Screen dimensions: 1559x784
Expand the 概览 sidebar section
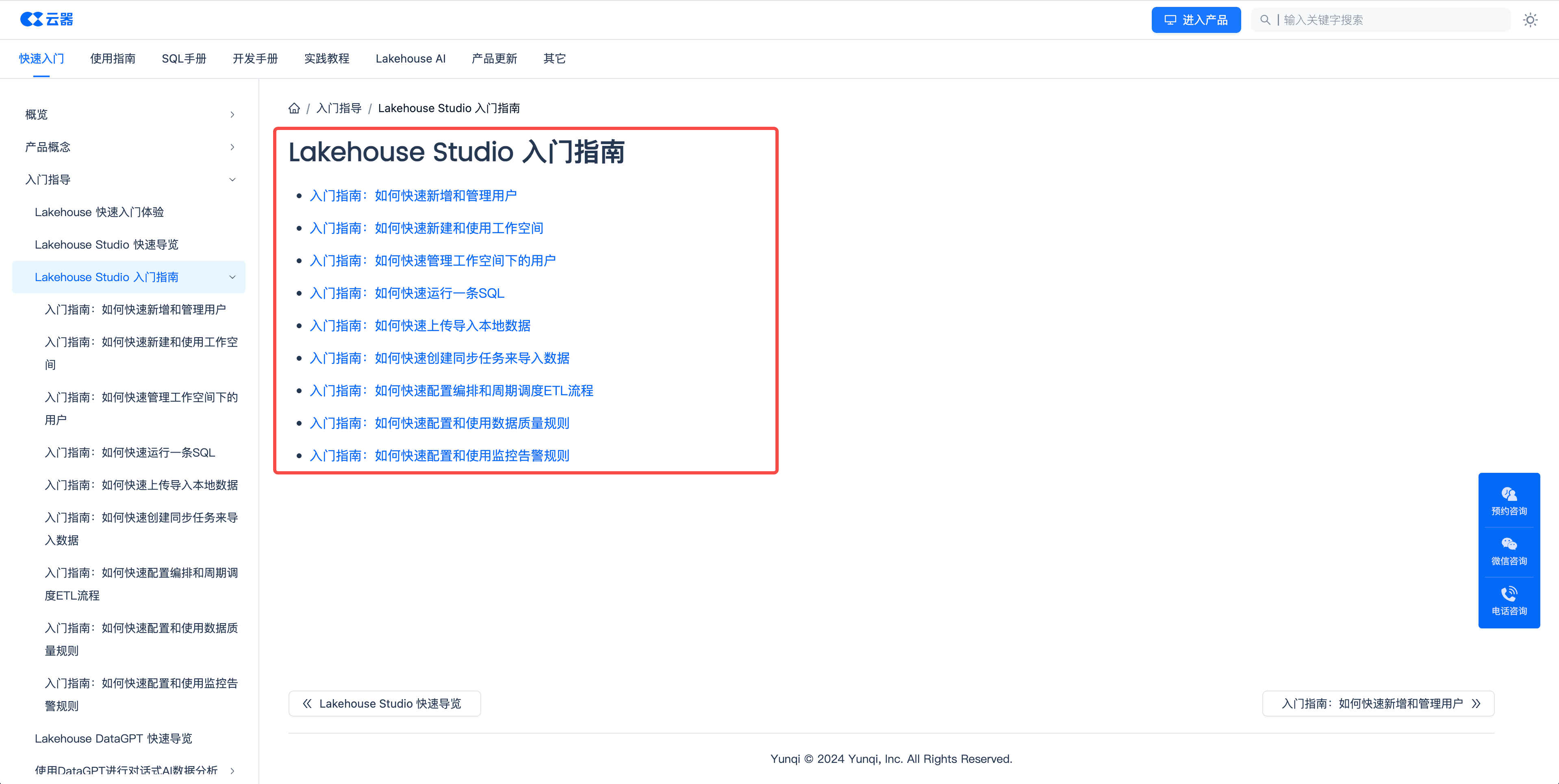232,114
